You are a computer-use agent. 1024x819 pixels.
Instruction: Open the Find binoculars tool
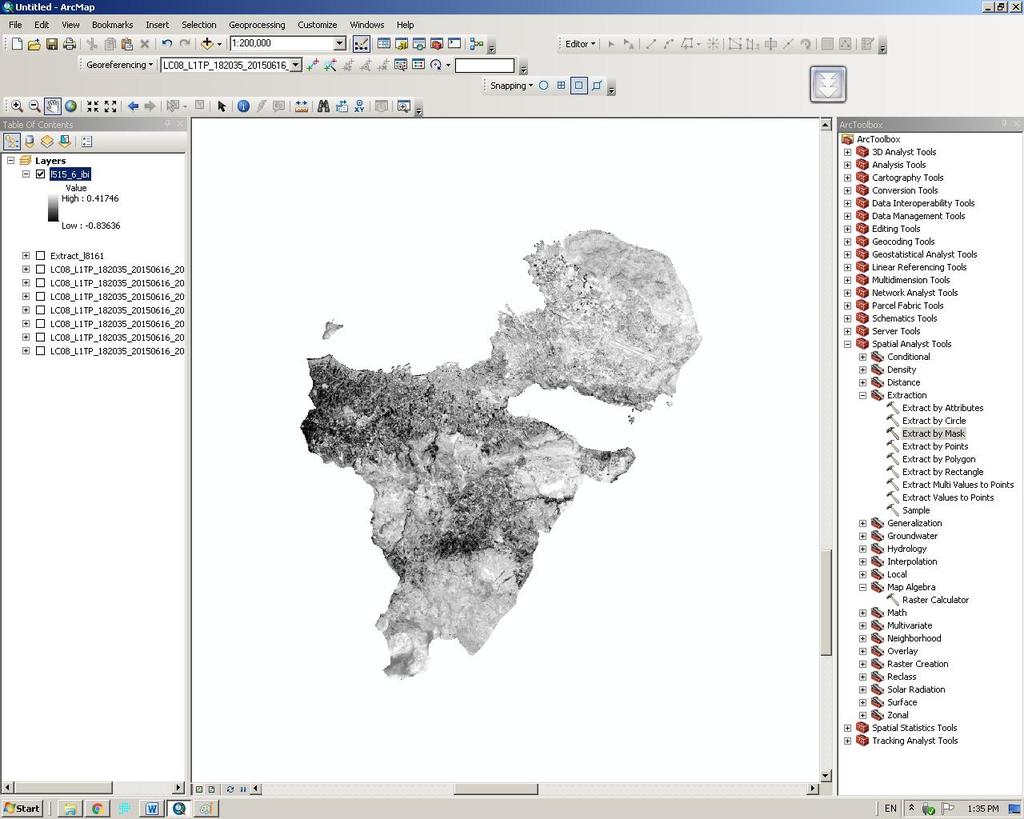323,106
